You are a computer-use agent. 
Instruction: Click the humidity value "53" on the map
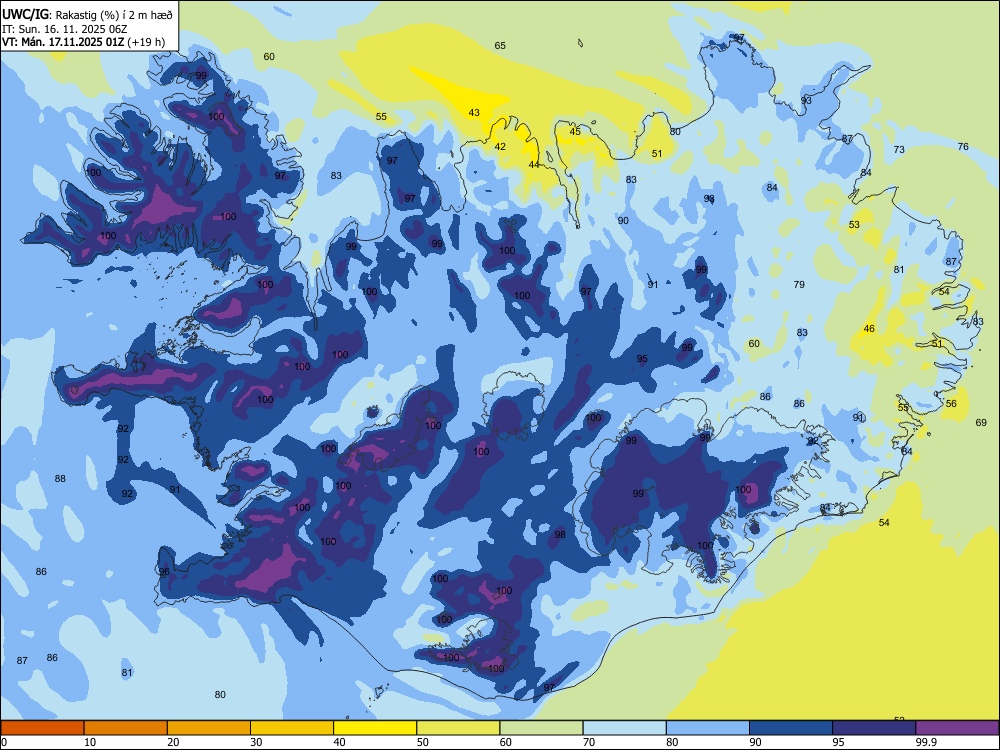(854, 224)
